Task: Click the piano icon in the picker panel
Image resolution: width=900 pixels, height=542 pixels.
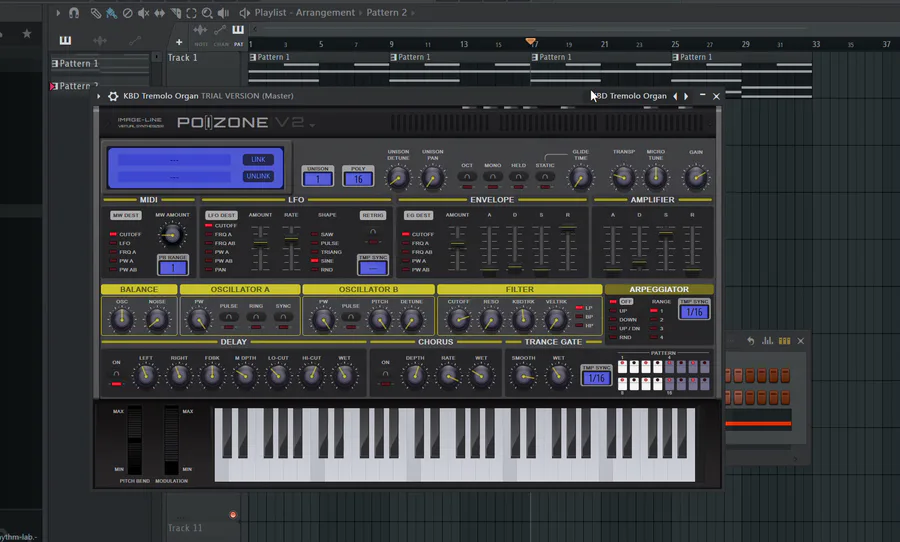Action: pyautogui.click(x=65, y=40)
